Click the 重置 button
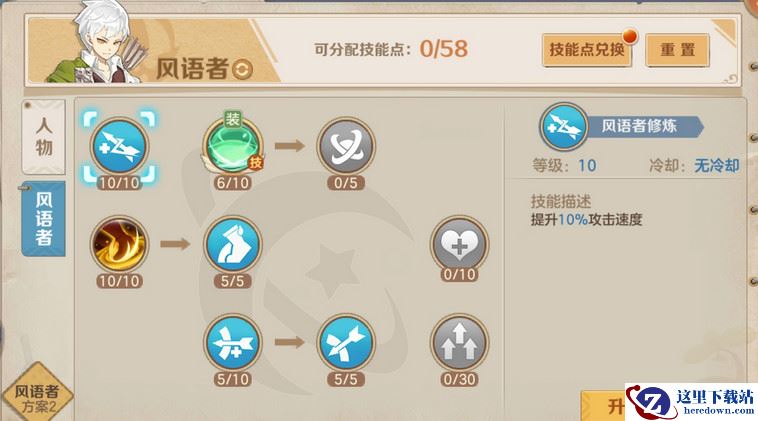 tap(677, 50)
